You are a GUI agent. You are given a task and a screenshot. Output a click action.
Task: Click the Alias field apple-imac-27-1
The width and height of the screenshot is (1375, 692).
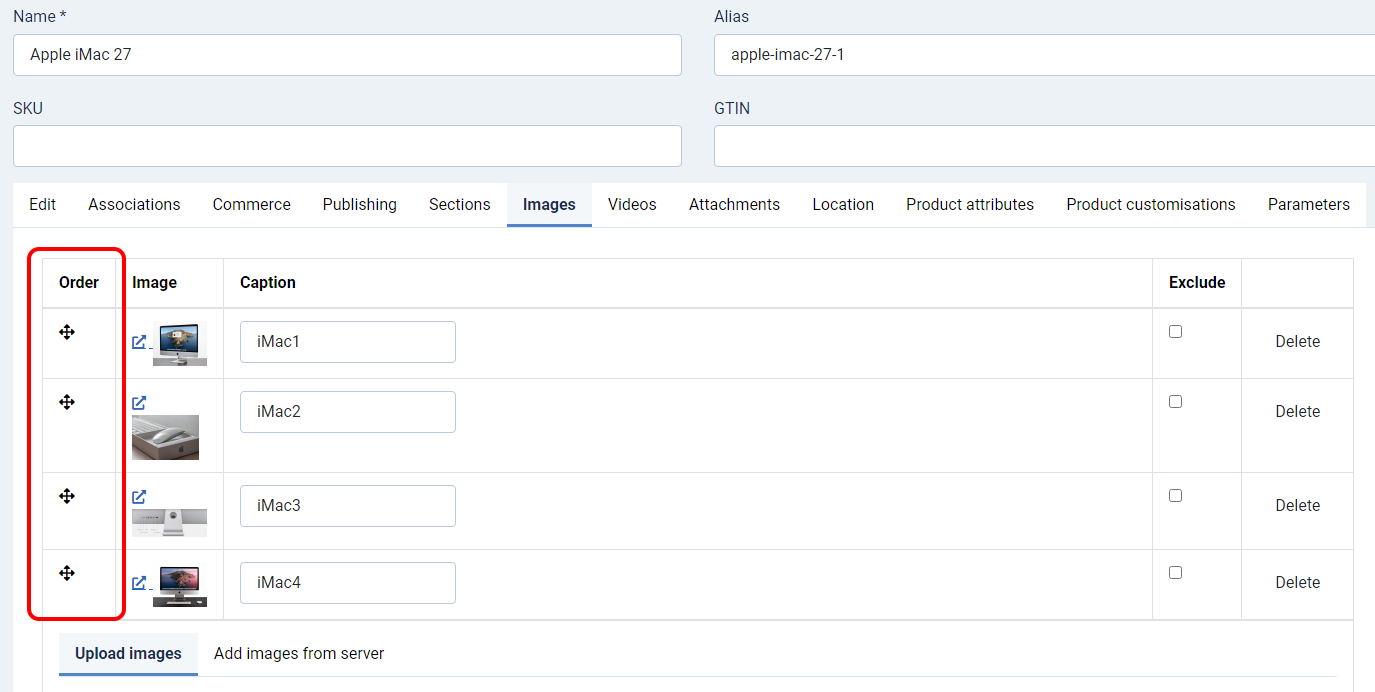1044,55
